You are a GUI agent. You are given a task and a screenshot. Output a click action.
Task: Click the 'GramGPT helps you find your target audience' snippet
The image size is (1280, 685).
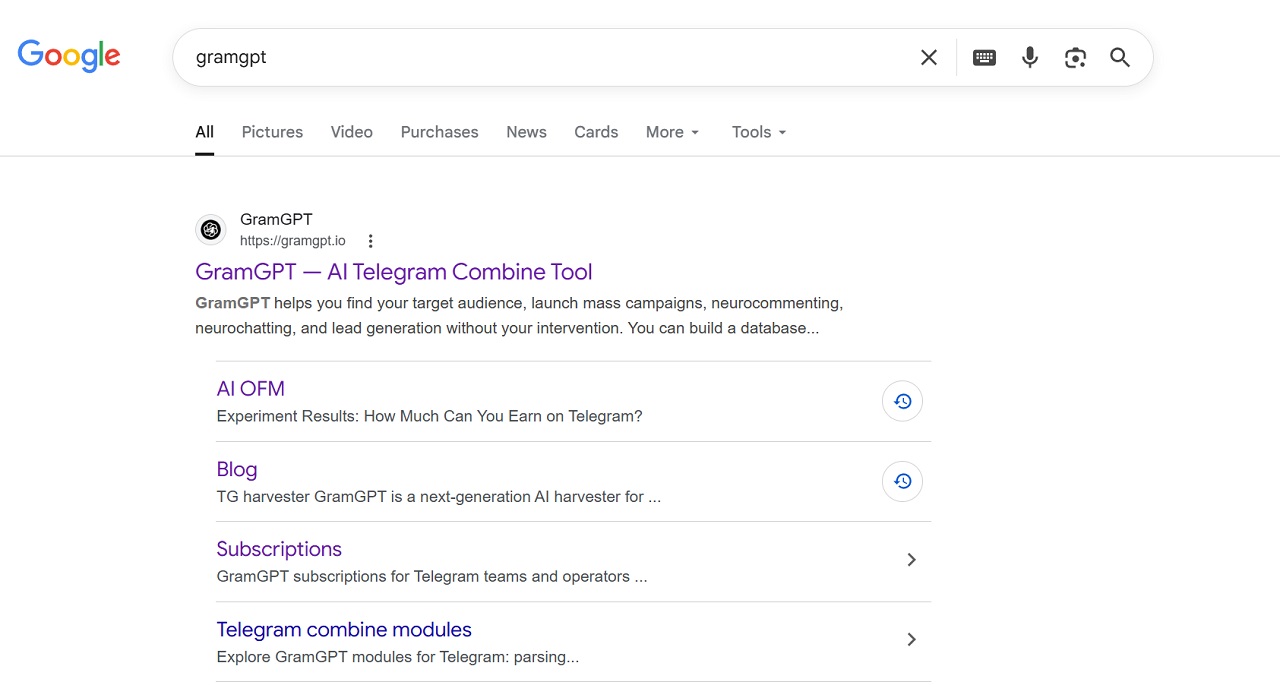point(519,315)
